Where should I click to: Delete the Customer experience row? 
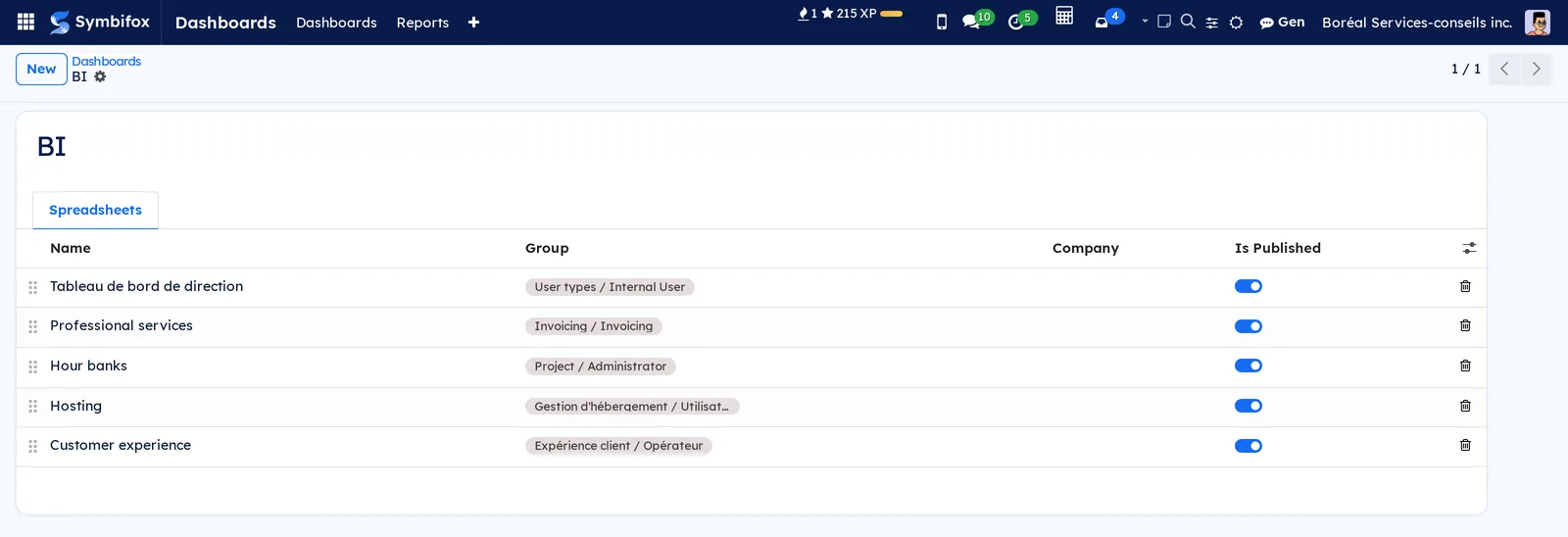coord(1465,445)
